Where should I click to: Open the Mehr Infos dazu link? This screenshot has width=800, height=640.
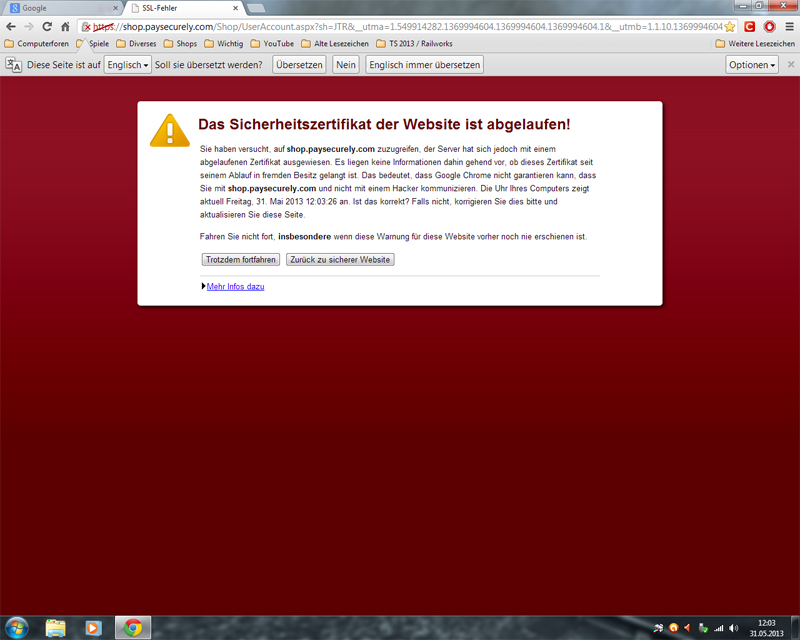235,286
